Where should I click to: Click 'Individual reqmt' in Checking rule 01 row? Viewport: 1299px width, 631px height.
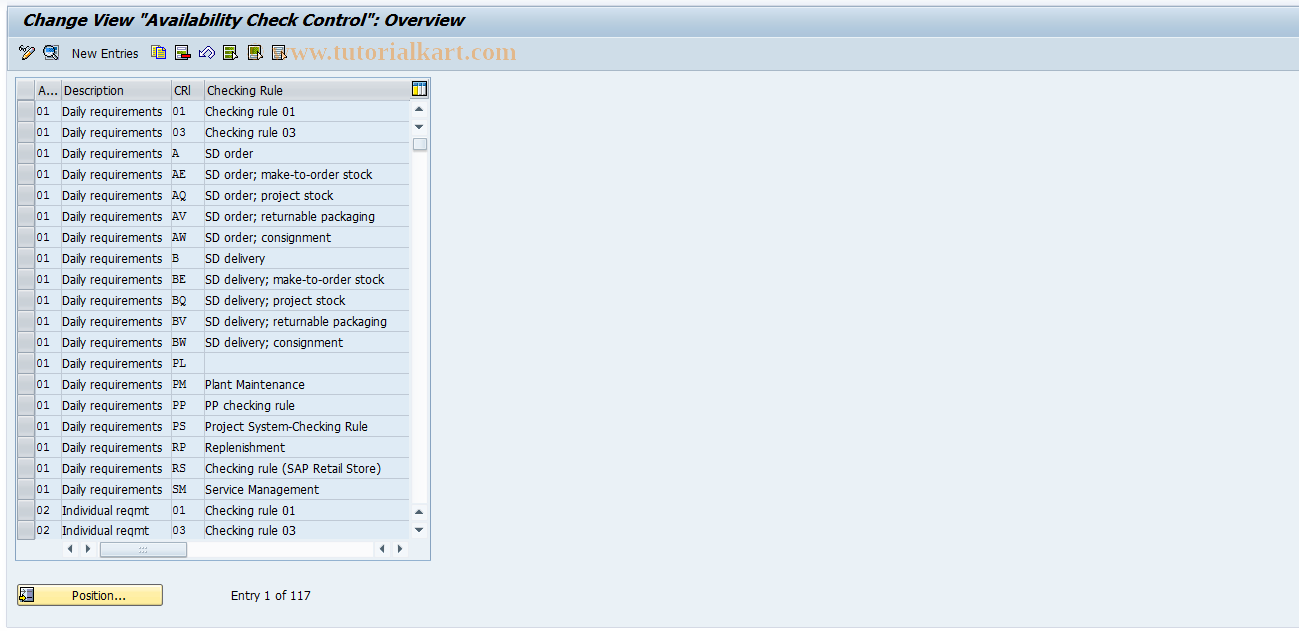pyautogui.click(x=116, y=510)
